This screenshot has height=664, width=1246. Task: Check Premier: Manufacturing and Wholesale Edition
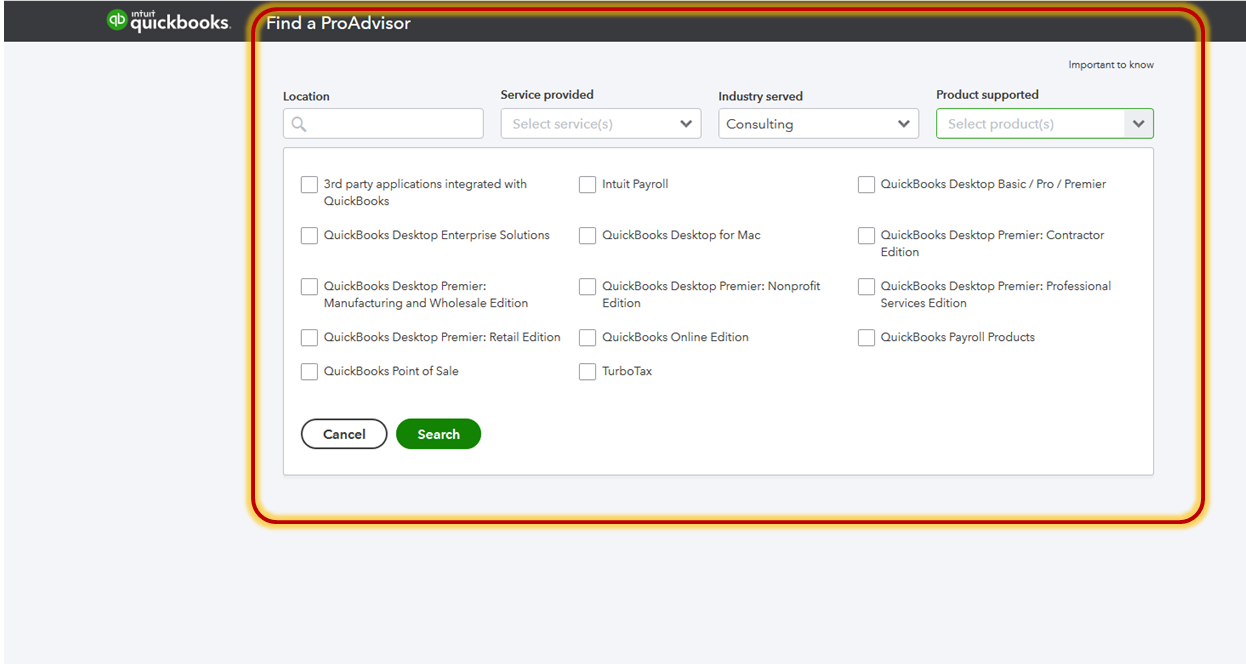[x=310, y=287]
